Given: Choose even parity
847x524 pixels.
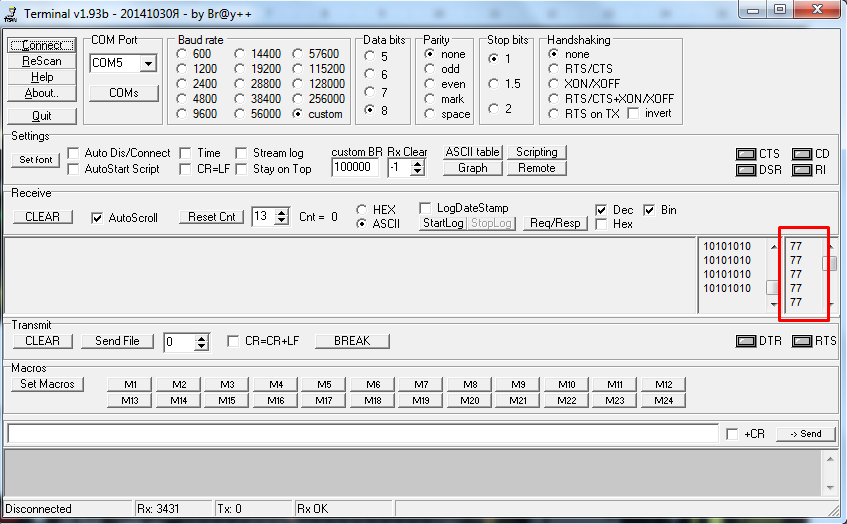Looking at the screenshot, I should [430, 84].
